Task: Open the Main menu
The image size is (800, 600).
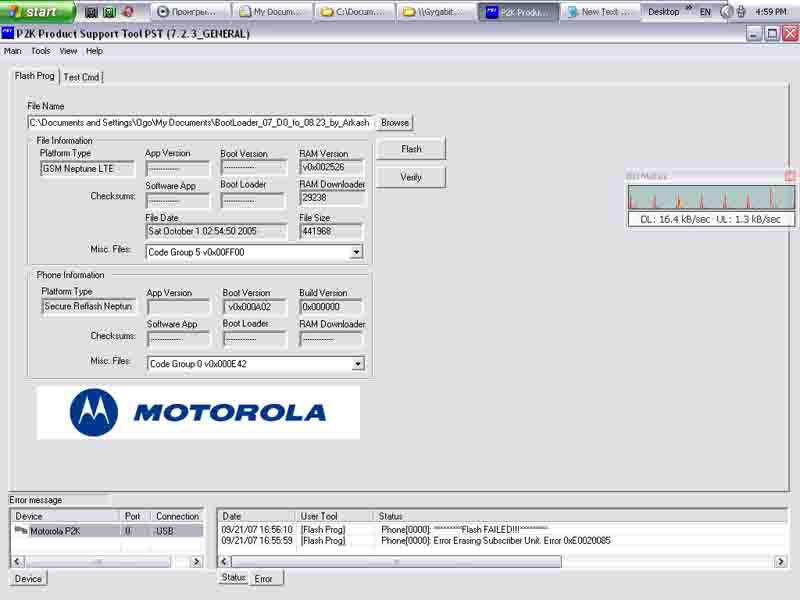Action: (13, 51)
